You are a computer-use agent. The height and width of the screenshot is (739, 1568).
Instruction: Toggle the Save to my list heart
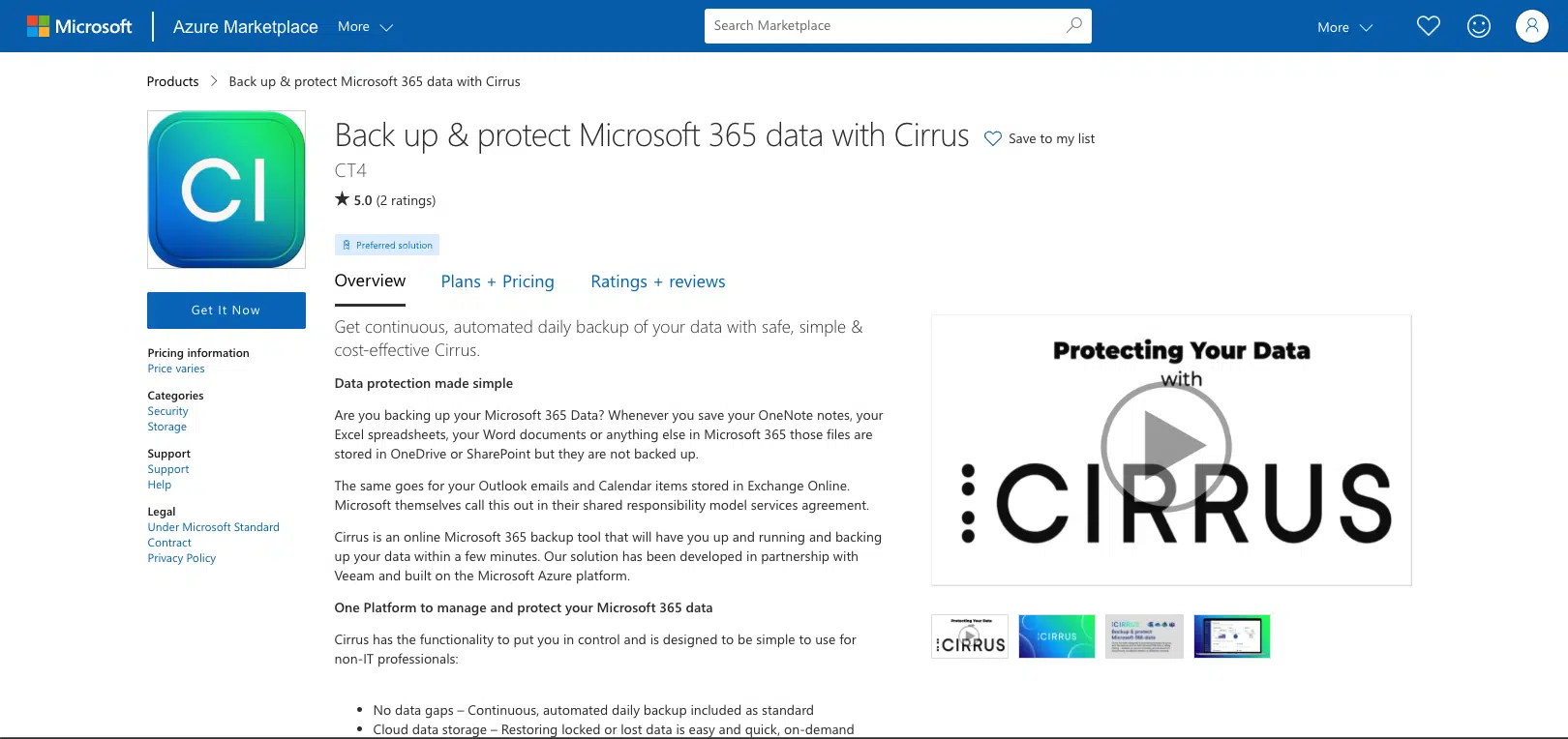[x=993, y=138]
